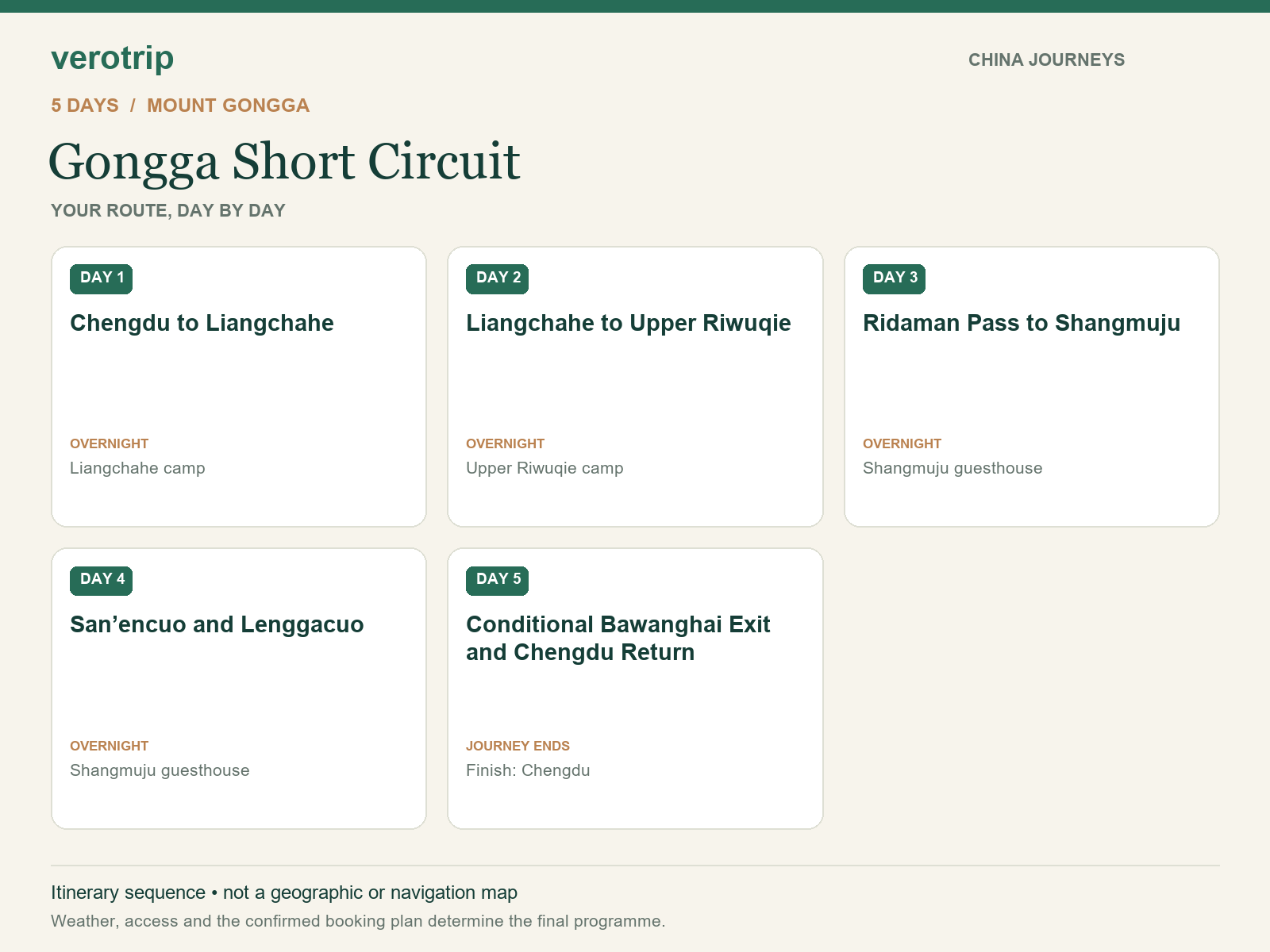Open Liangchahe to Upper Riwuqie title
Viewport: 1270px width, 952px height.
coord(629,324)
